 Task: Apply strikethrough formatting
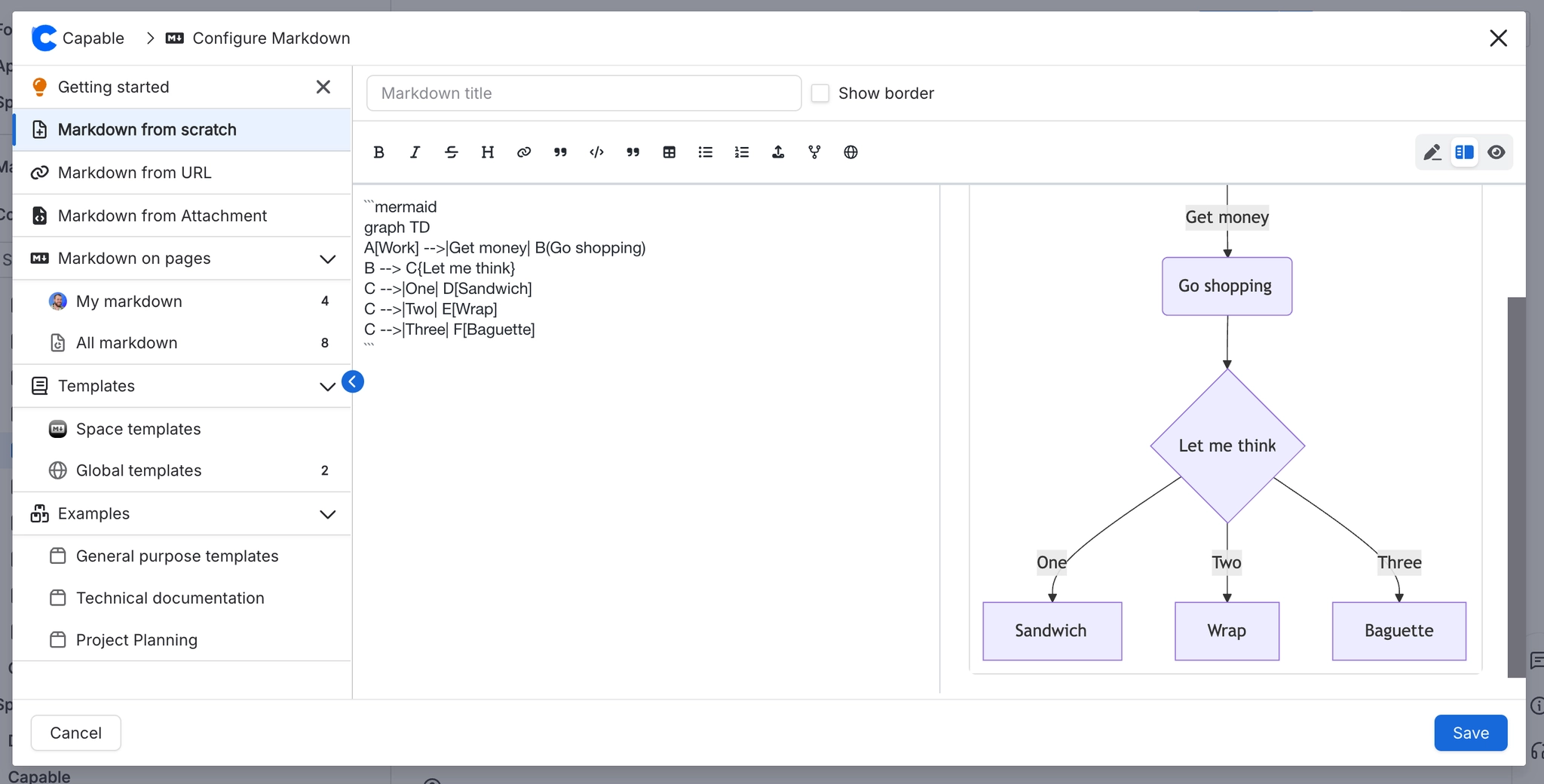(x=451, y=152)
